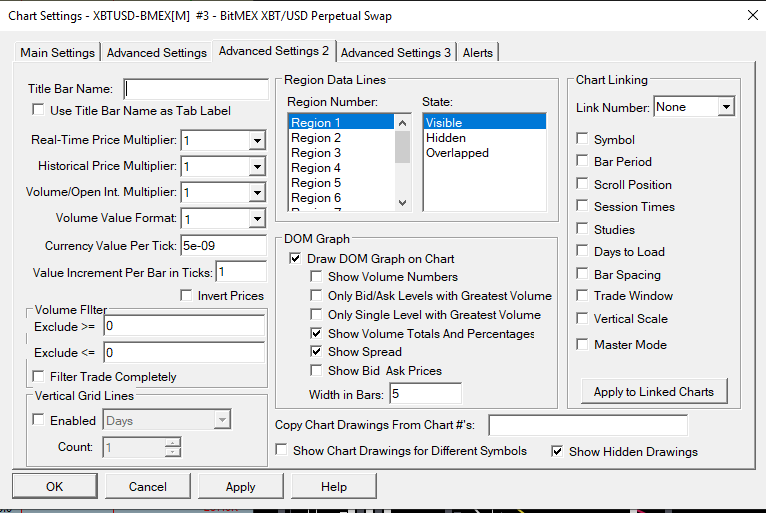Check the Studies linking option
The width and height of the screenshot is (766, 513).
582,229
